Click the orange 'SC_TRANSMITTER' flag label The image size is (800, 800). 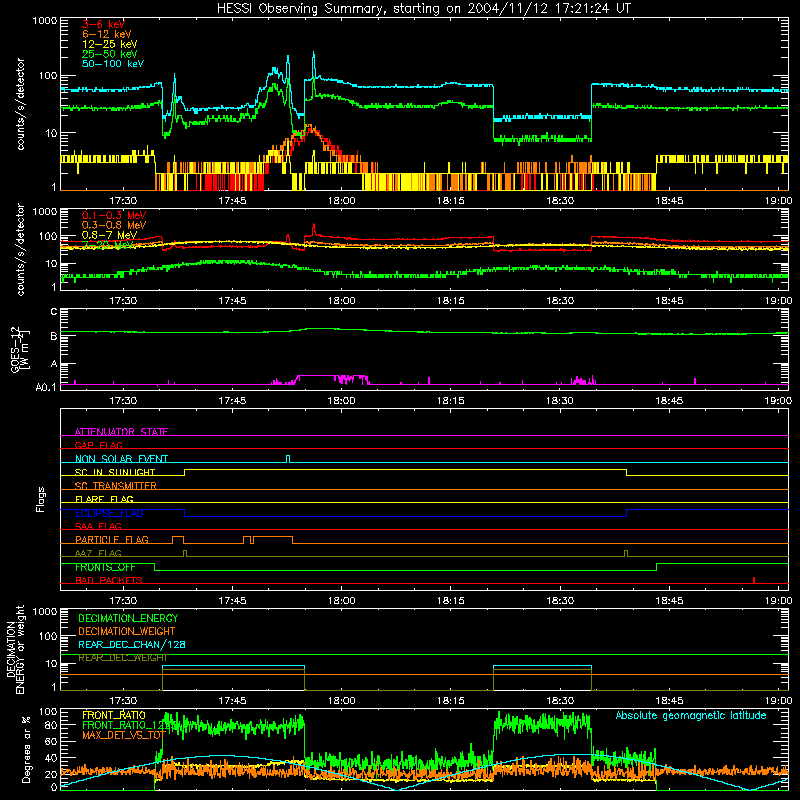coord(116,486)
